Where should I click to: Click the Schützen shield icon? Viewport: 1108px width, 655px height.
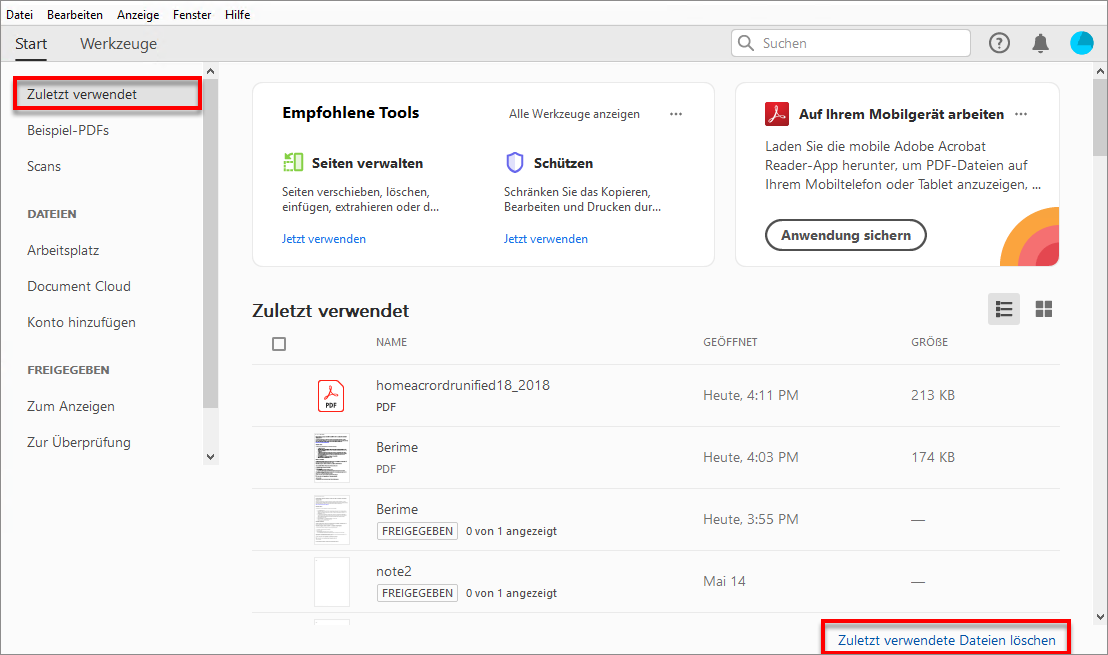click(515, 162)
